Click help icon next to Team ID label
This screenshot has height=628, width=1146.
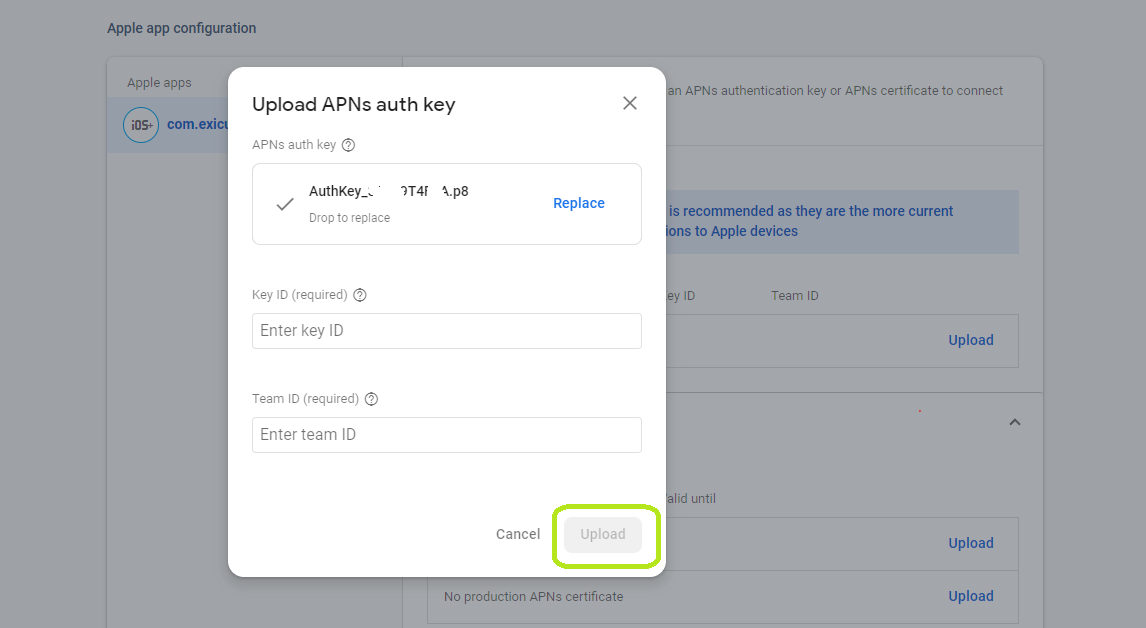371,399
